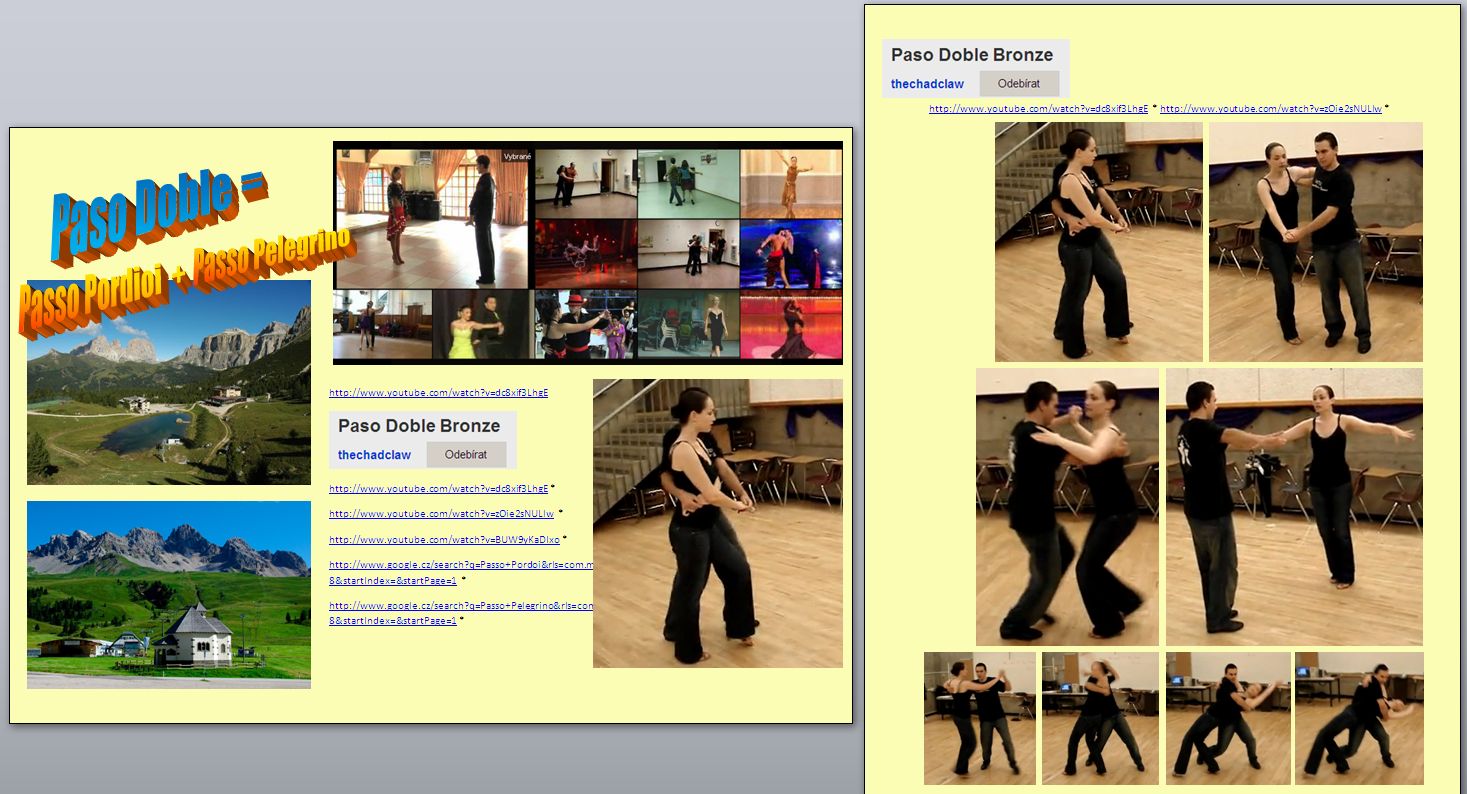Click the Odebírat button on the left slide

[x=466, y=454]
